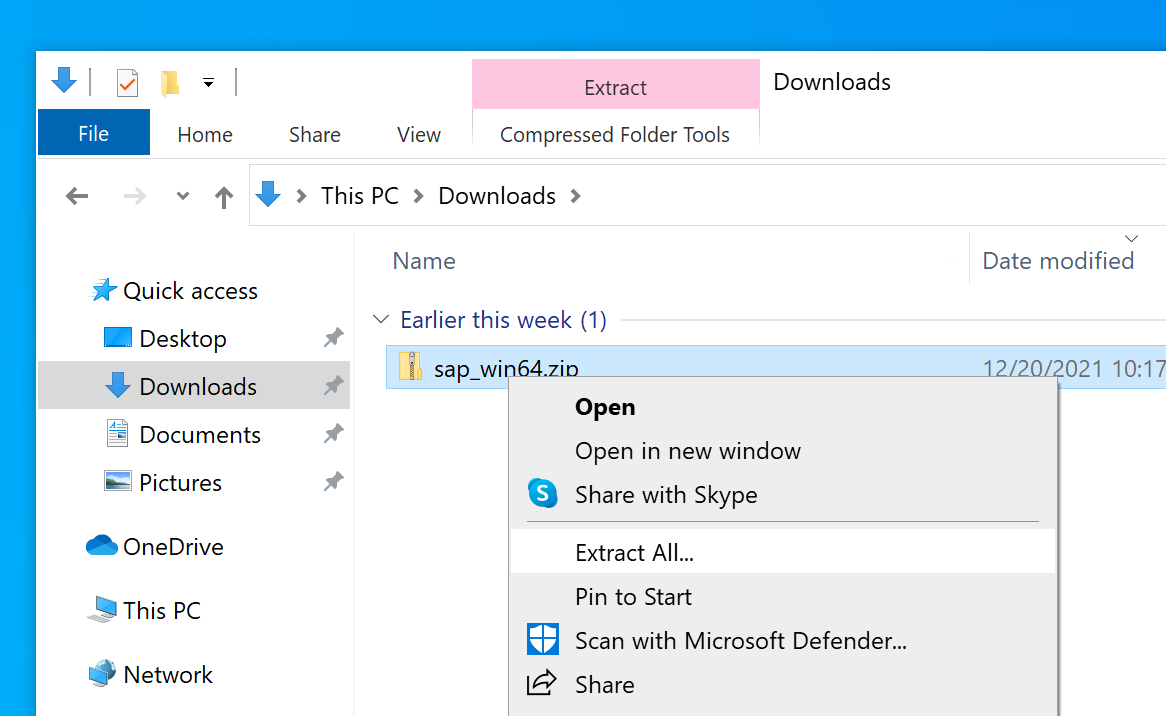Select Scan with Microsoft Defender option

(740, 640)
